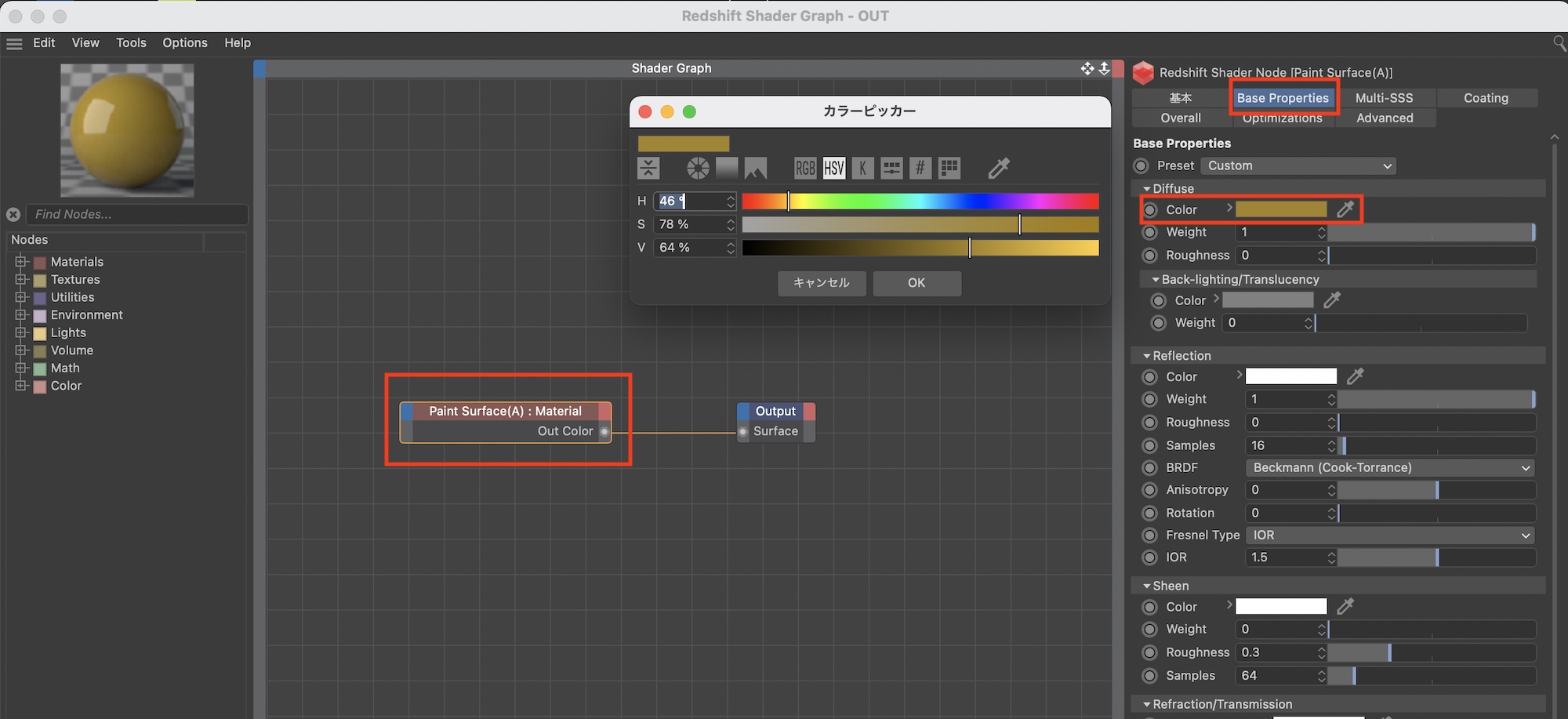
Task: Switch picker to RGB sliders mode
Action: pos(805,168)
